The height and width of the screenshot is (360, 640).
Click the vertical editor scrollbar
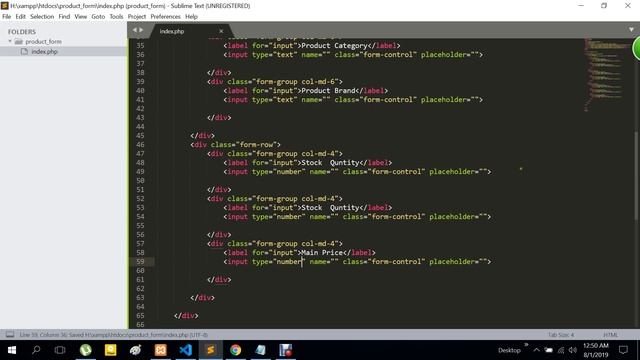(x=636, y=176)
